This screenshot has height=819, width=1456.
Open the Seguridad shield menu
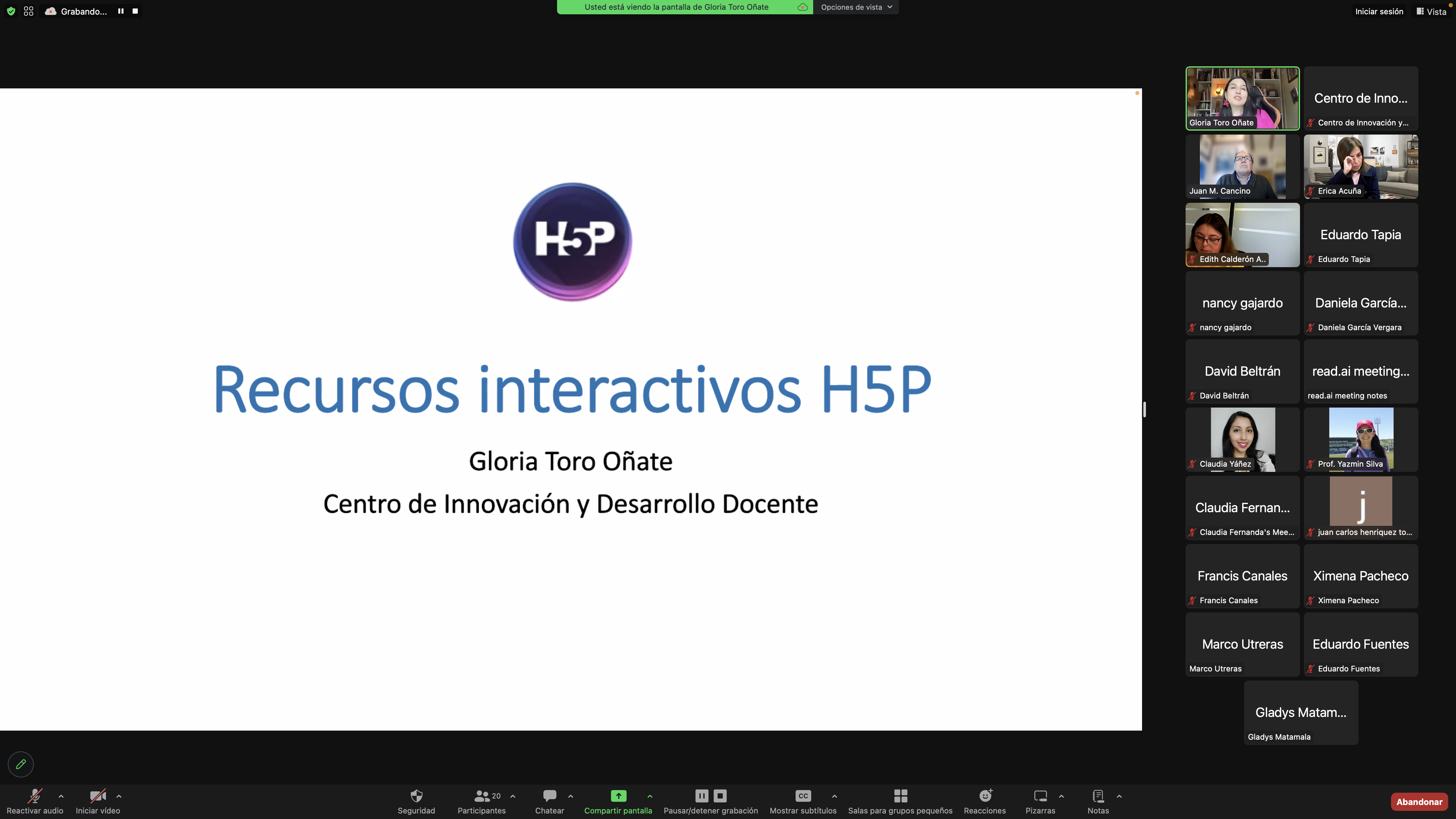point(417,801)
